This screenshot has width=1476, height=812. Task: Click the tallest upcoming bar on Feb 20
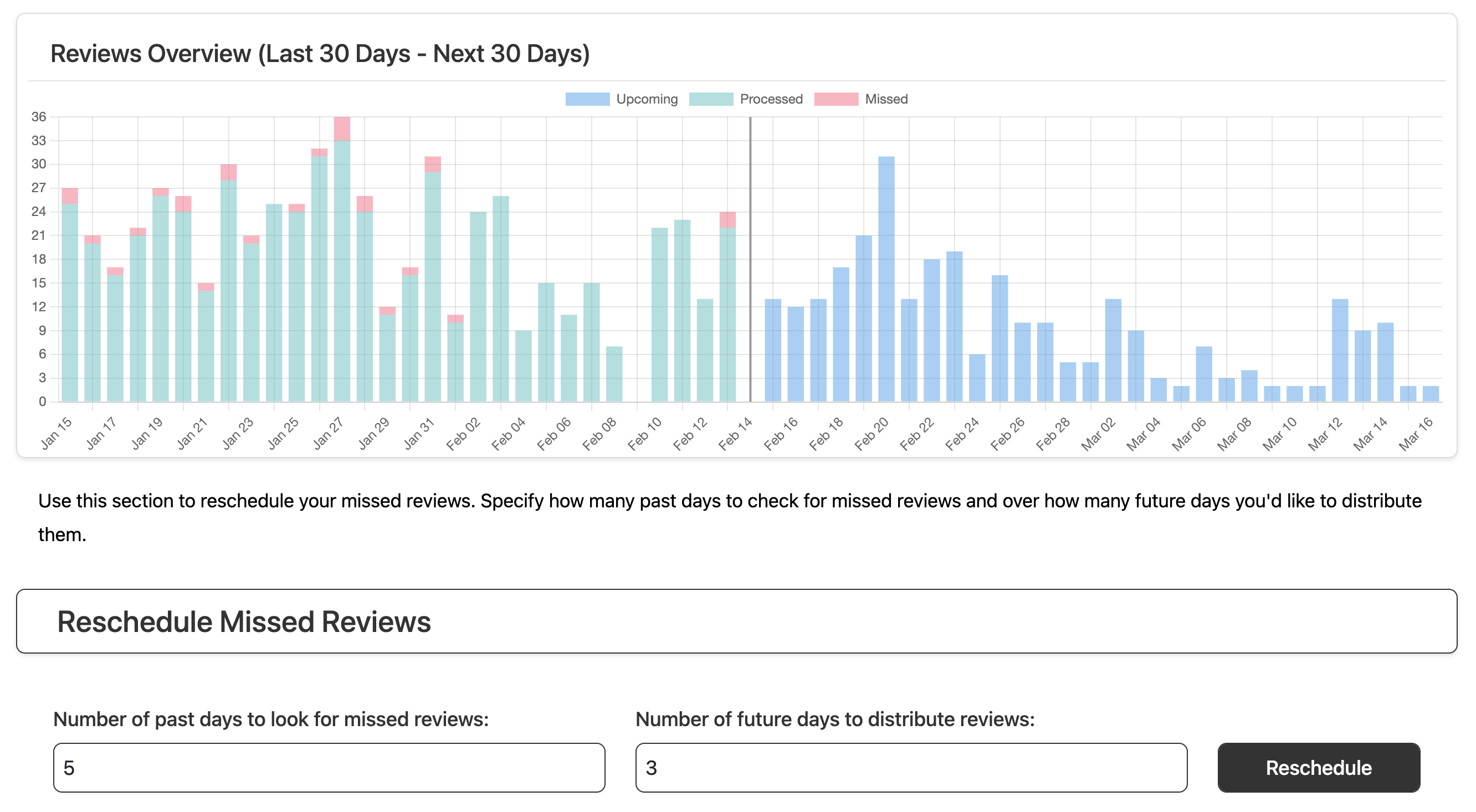coord(886,281)
